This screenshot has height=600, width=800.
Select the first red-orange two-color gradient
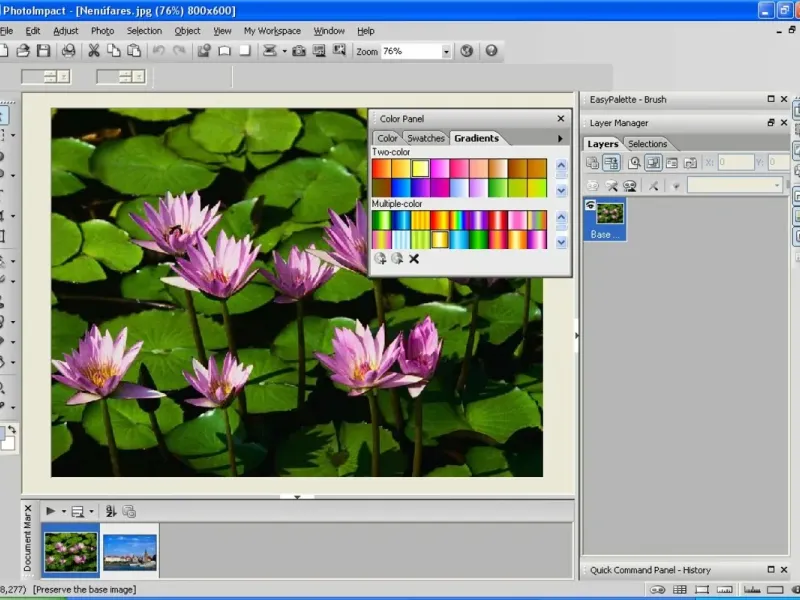pos(381,169)
